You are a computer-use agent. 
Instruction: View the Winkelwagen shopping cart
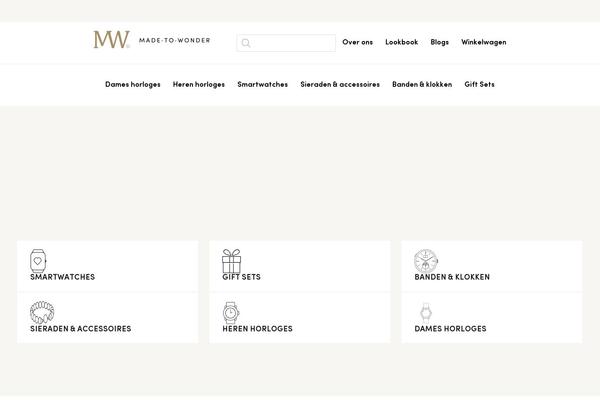483,43
